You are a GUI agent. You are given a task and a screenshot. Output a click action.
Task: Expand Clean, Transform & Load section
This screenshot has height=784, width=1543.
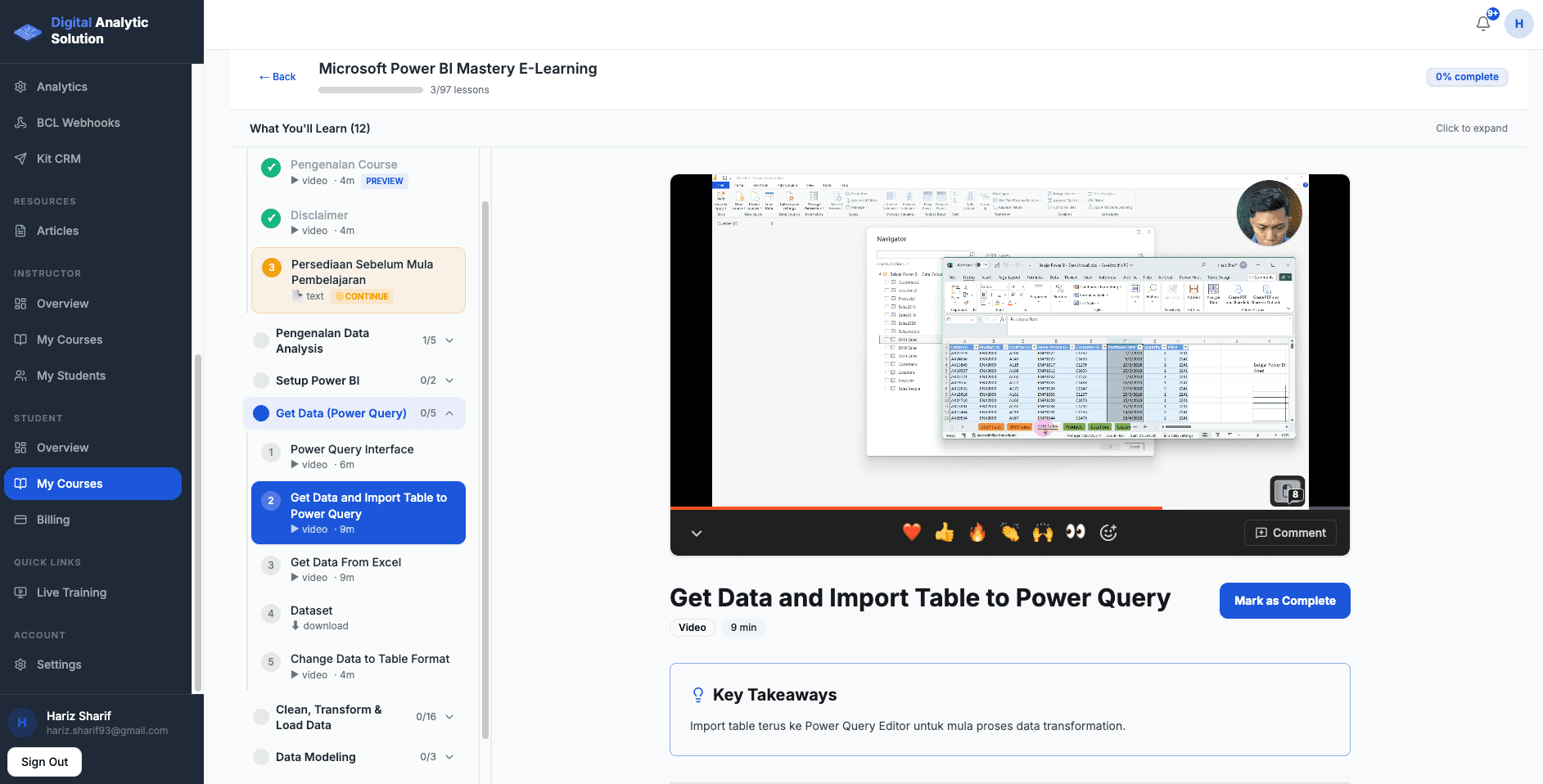coord(449,717)
